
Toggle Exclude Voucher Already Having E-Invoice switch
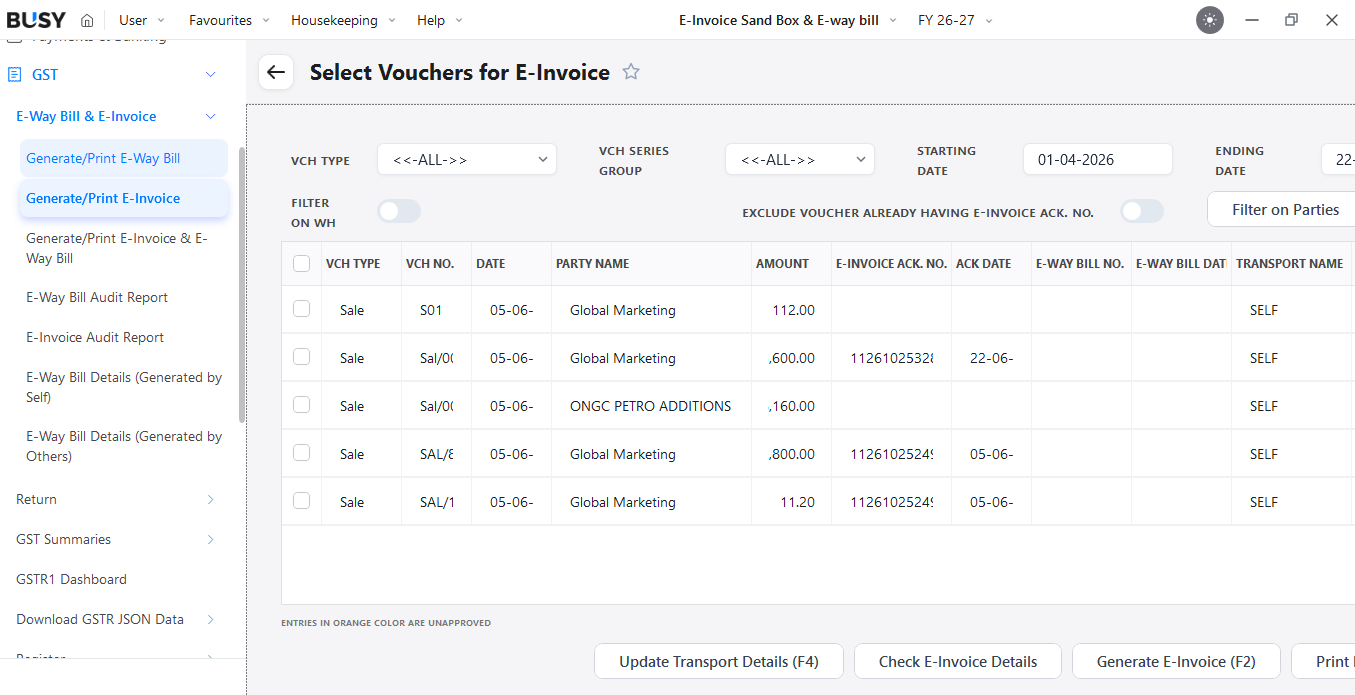pyautogui.click(x=1142, y=211)
